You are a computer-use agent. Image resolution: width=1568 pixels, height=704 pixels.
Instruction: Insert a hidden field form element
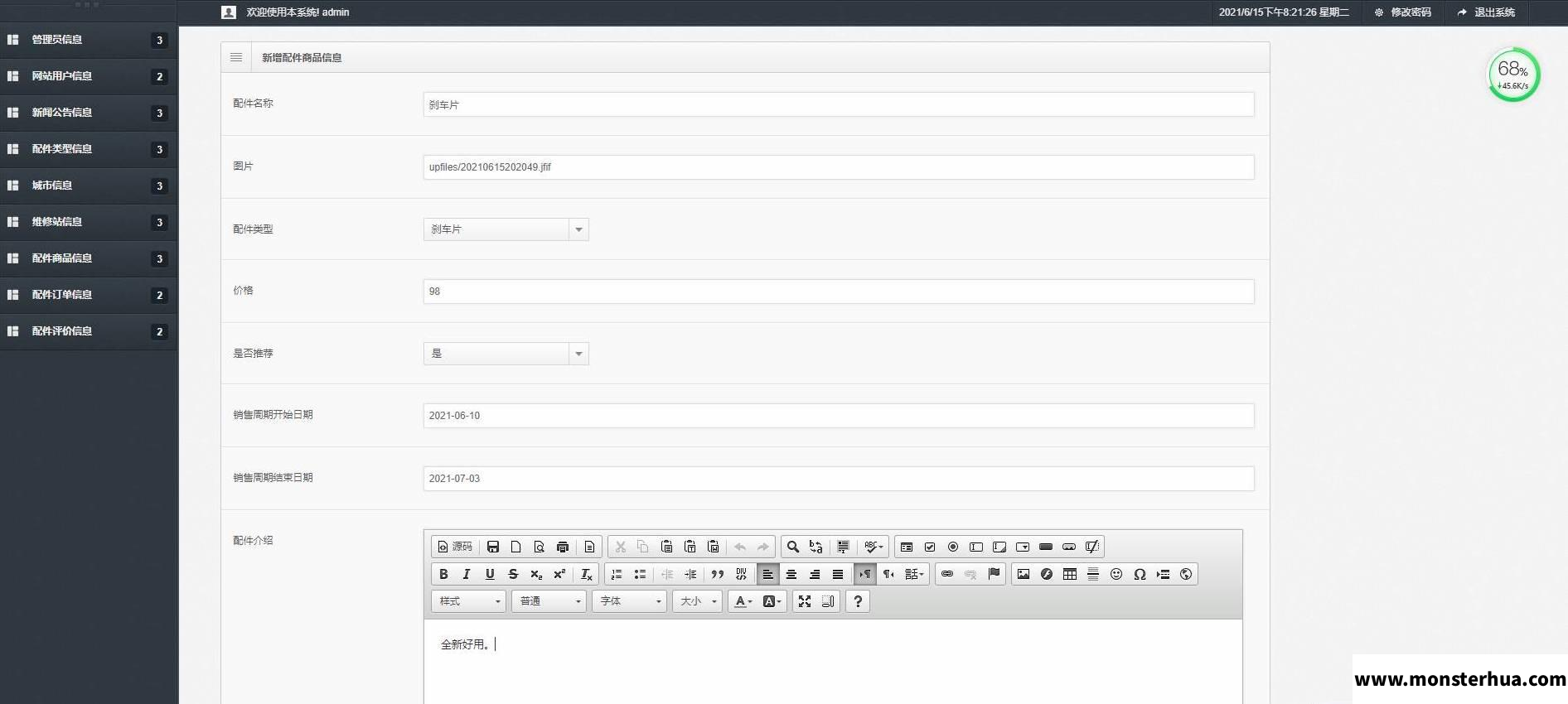pos(1092,547)
